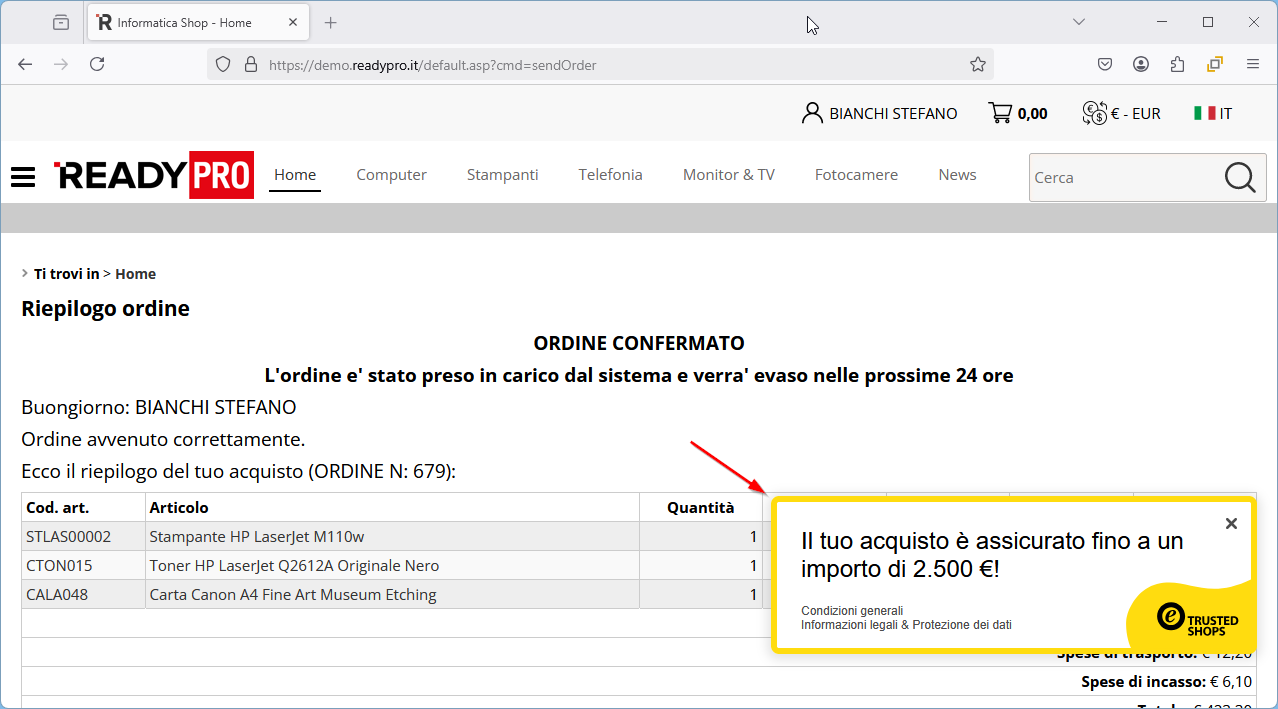Click the Spese di incasso amount
The height and width of the screenshot is (709, 1278).
(1229, 682)
